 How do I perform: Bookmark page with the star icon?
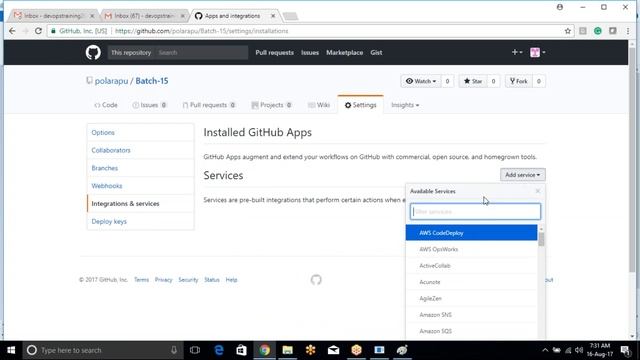[567, 31]
